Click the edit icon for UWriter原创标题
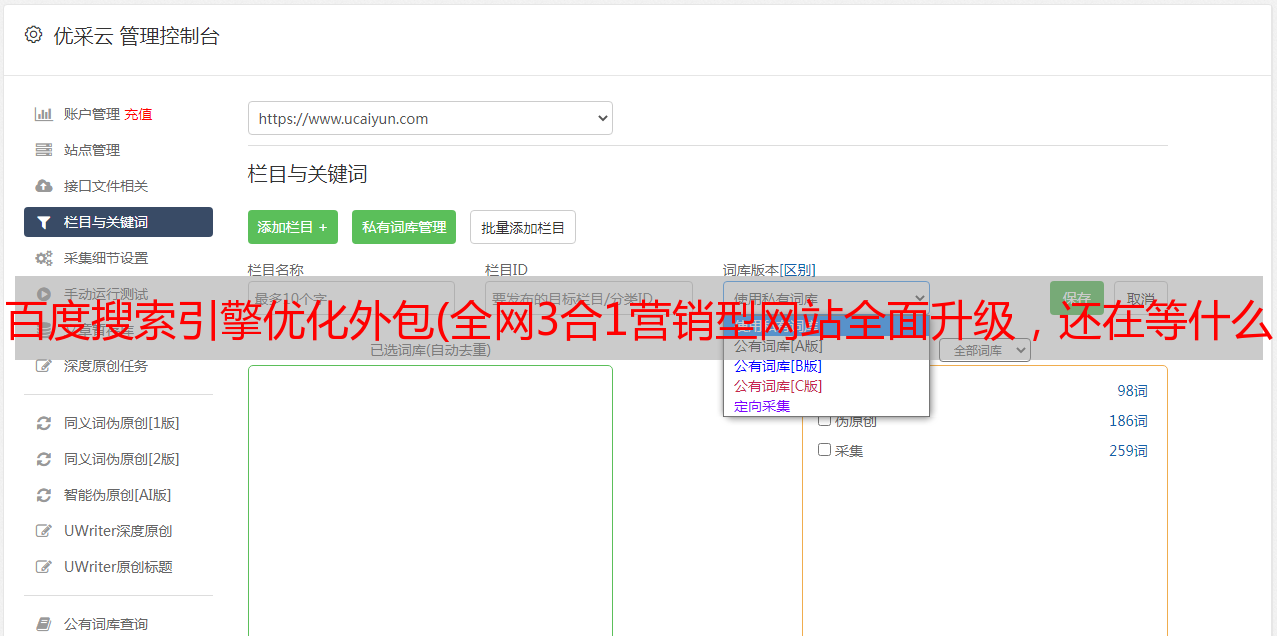Viewport: 1277px width, 636px height. tap(44, 567)
